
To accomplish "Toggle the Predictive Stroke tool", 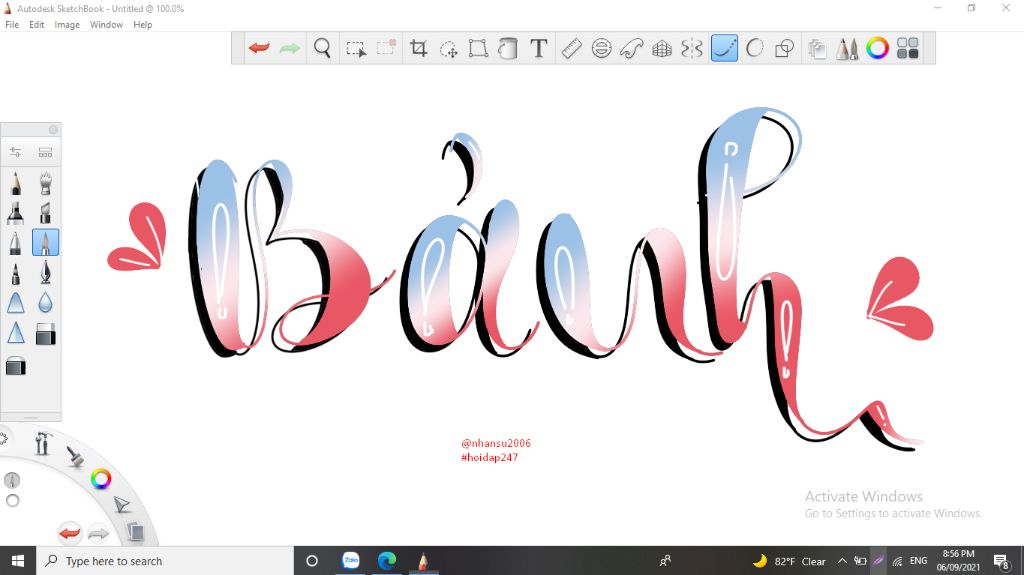I will [754, 48].
